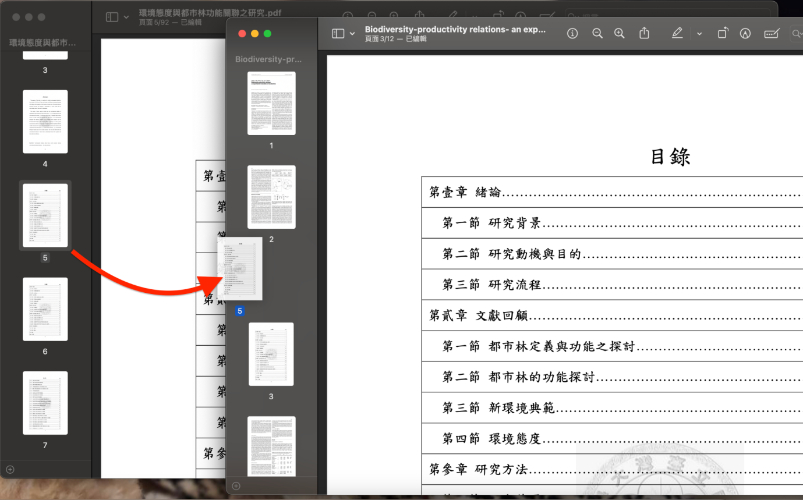The image size is (803, 500).
Task: Rotate page in Biodiversity window
Action: [723, 33]
